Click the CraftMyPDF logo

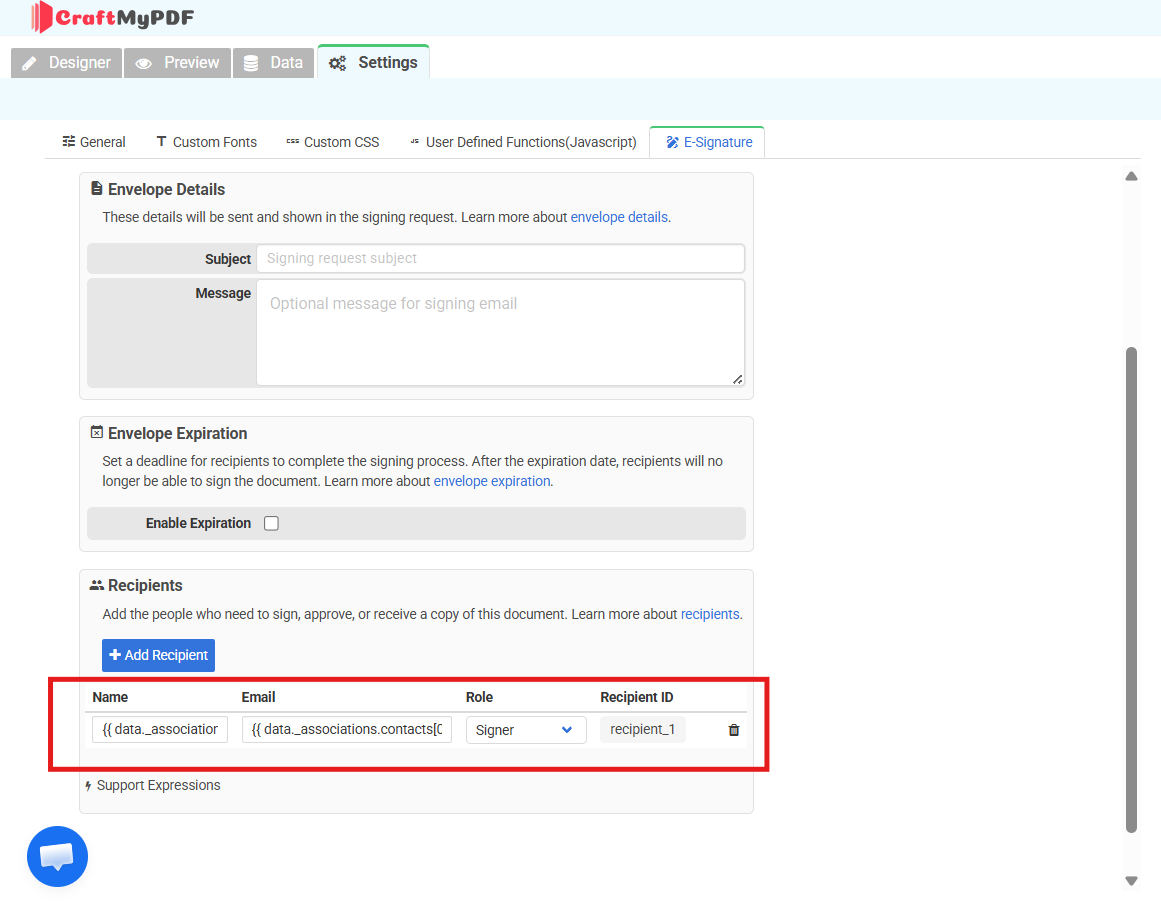pos(113,17)
